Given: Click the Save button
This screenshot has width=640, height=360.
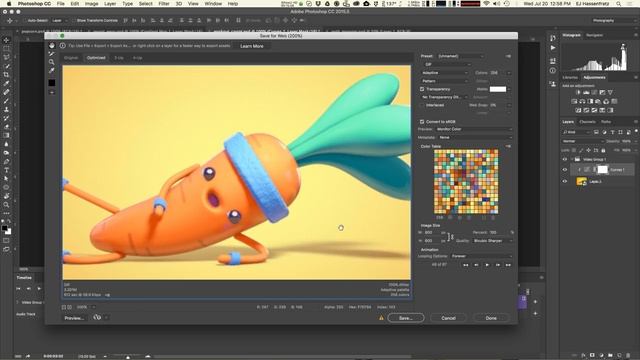Looking at the screenshot, I should [406, 318].
